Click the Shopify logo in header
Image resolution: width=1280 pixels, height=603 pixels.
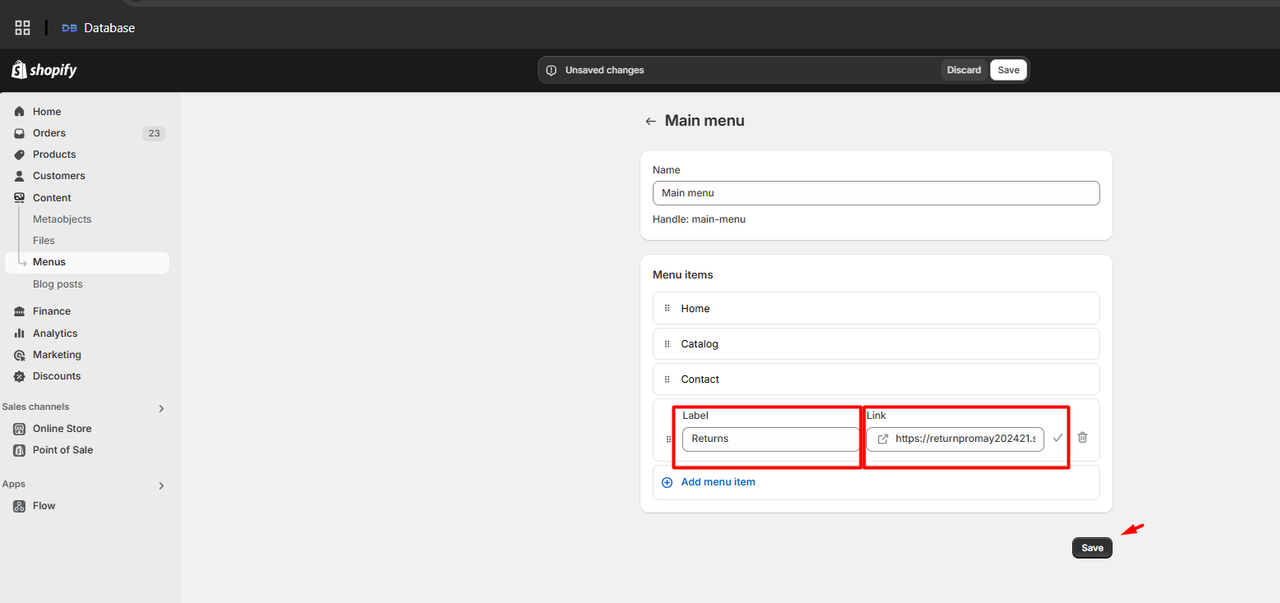point(44,70)
